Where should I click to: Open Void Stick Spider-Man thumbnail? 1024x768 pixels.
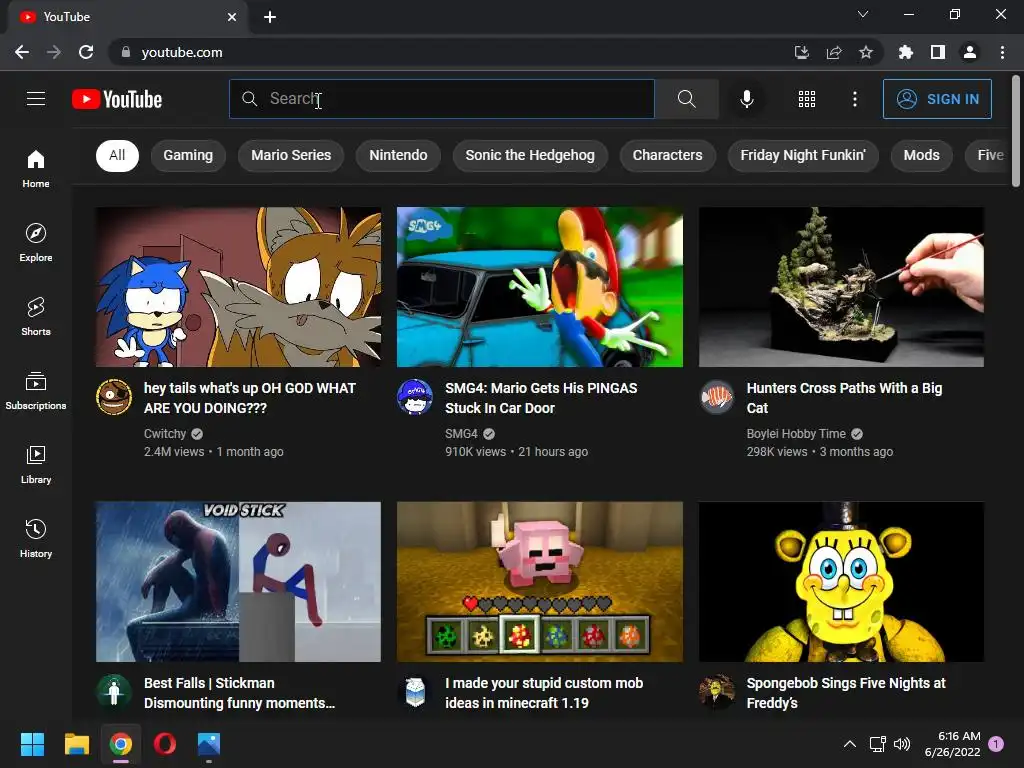coord(238,582)
